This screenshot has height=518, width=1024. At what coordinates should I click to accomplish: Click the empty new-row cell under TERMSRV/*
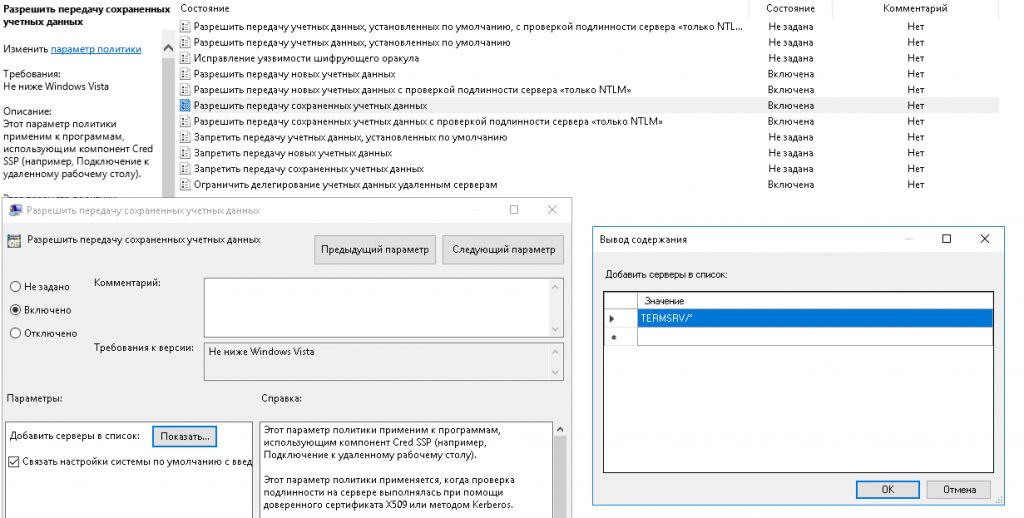[814, 338]
